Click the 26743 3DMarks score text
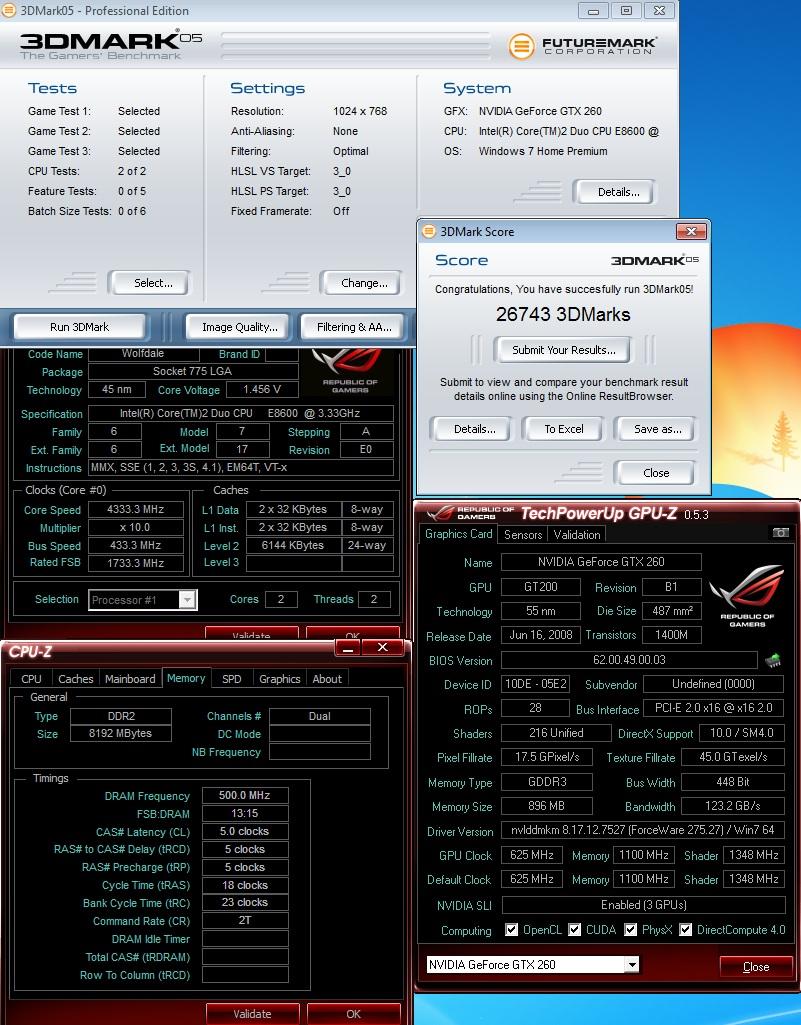The image size is (801, 1025). tap(563, 314)
